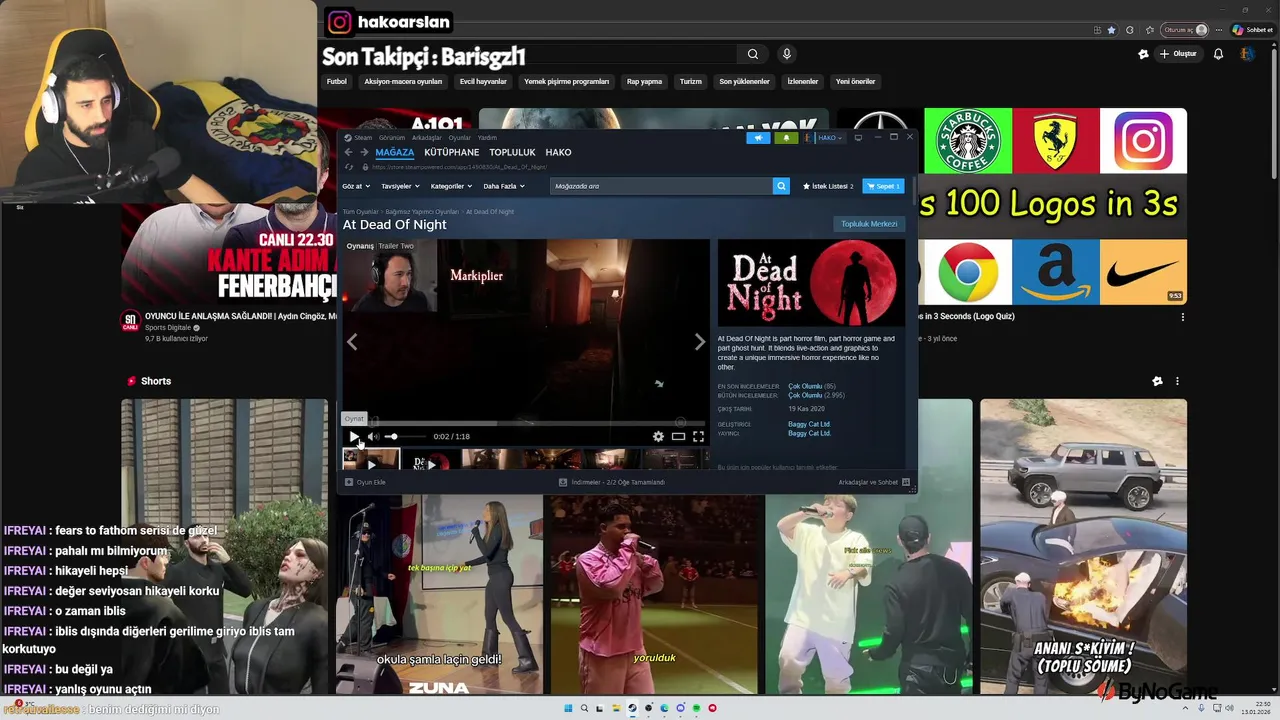Play the At Dead Of Night trailer
The image size is (1280, 720).
(354, 436)
